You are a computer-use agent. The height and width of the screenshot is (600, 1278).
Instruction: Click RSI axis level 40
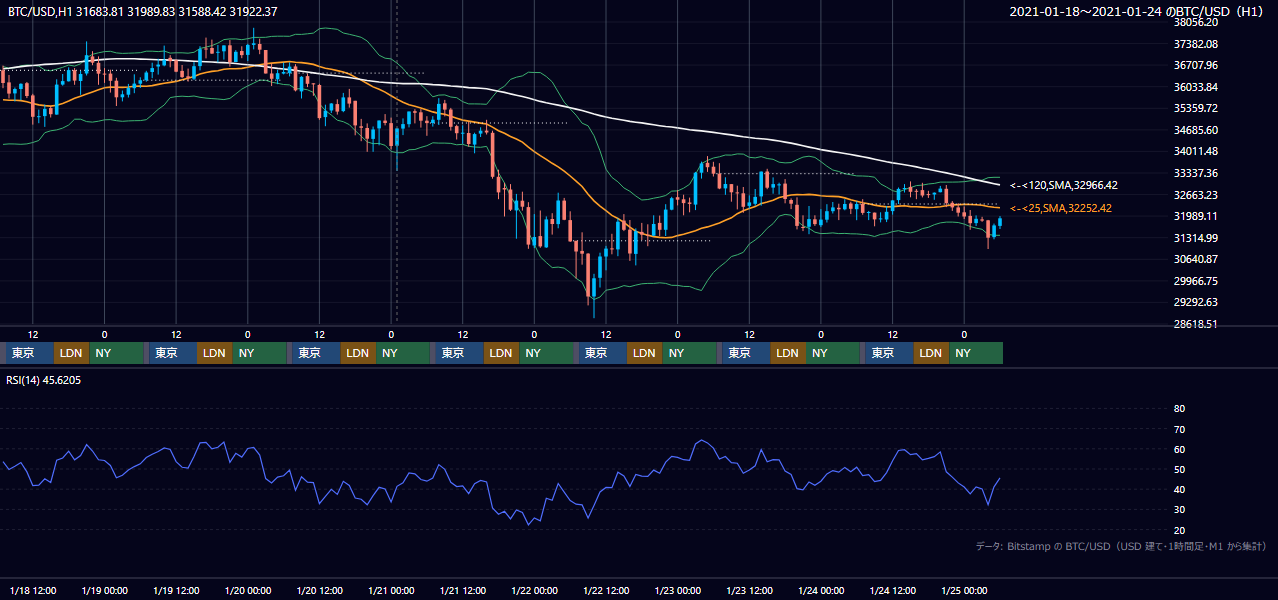click(x=1179, y=489)
